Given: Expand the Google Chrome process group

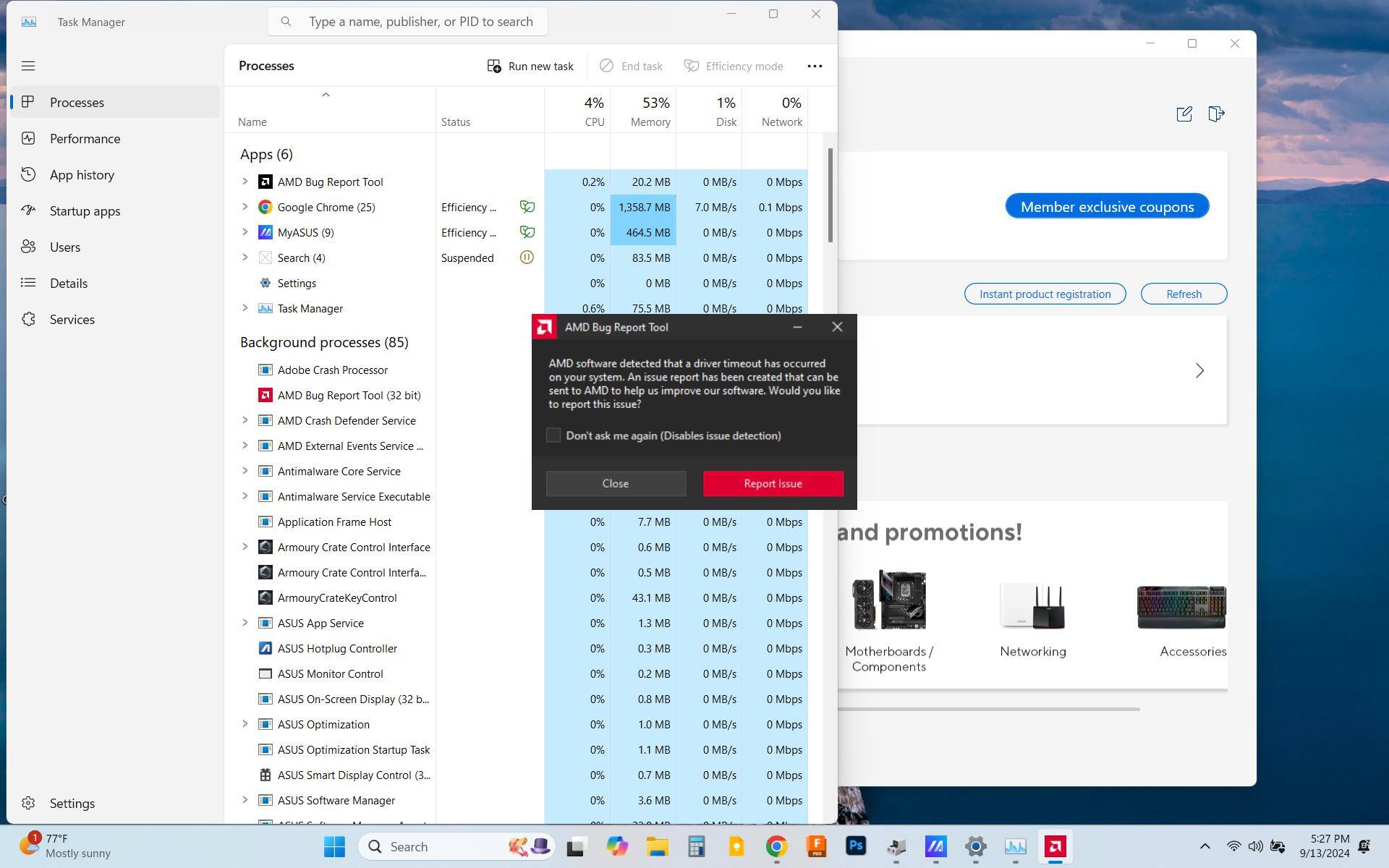Looking at the screenshot, I should pyautogui.click(x=245, y=207).
